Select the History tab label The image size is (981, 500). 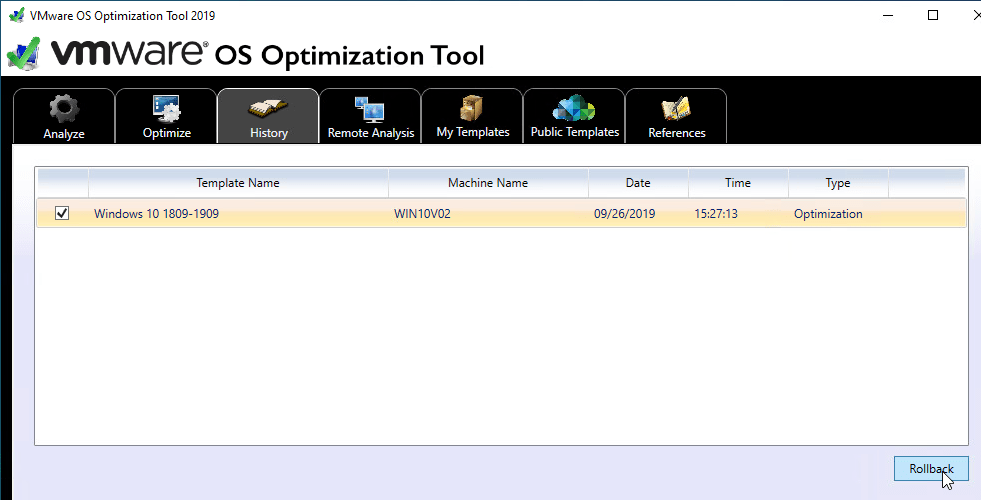point(269,133)
